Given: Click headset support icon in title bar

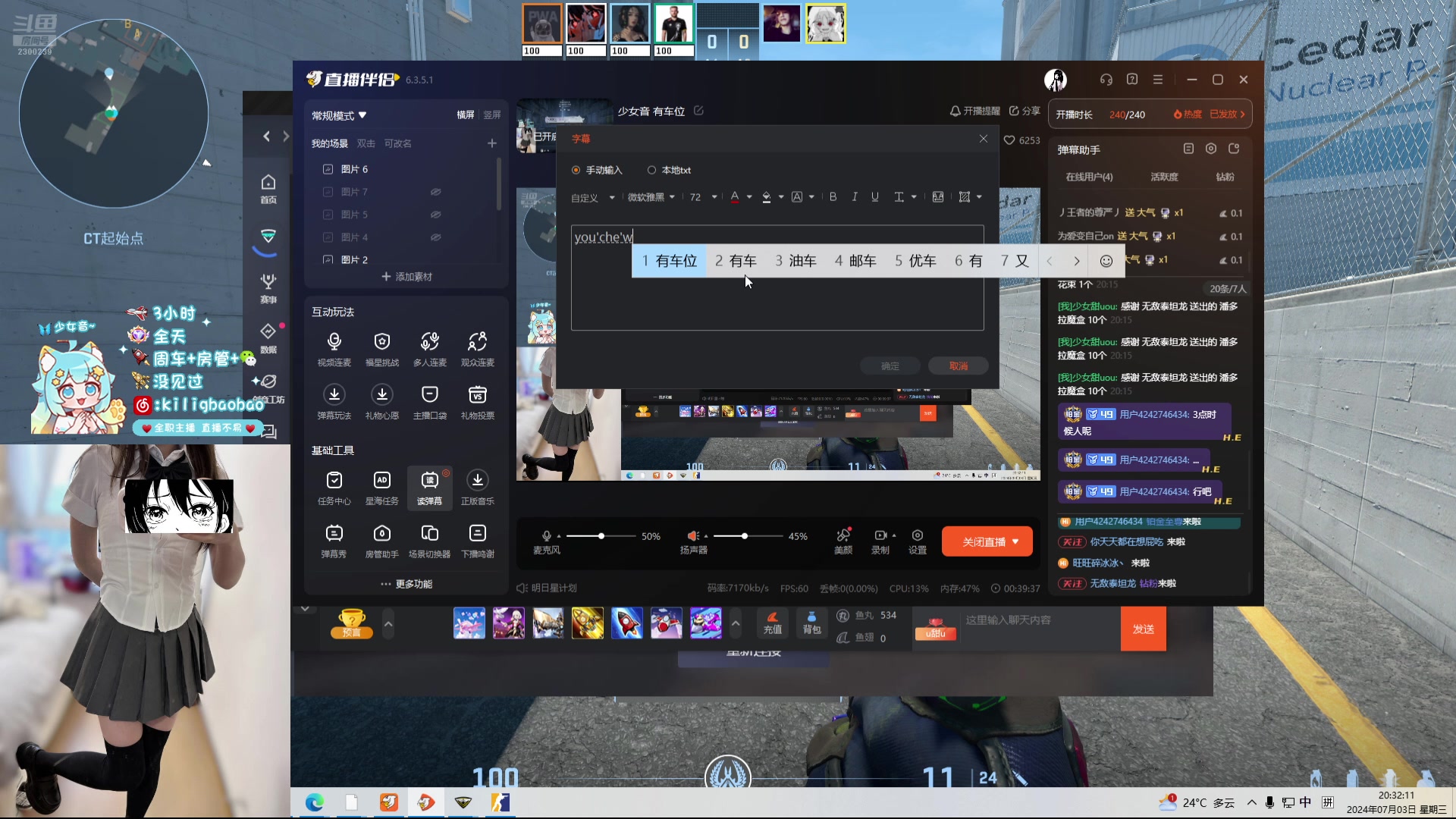Looking at the screenshot, I should click(x=1106, y=80).
